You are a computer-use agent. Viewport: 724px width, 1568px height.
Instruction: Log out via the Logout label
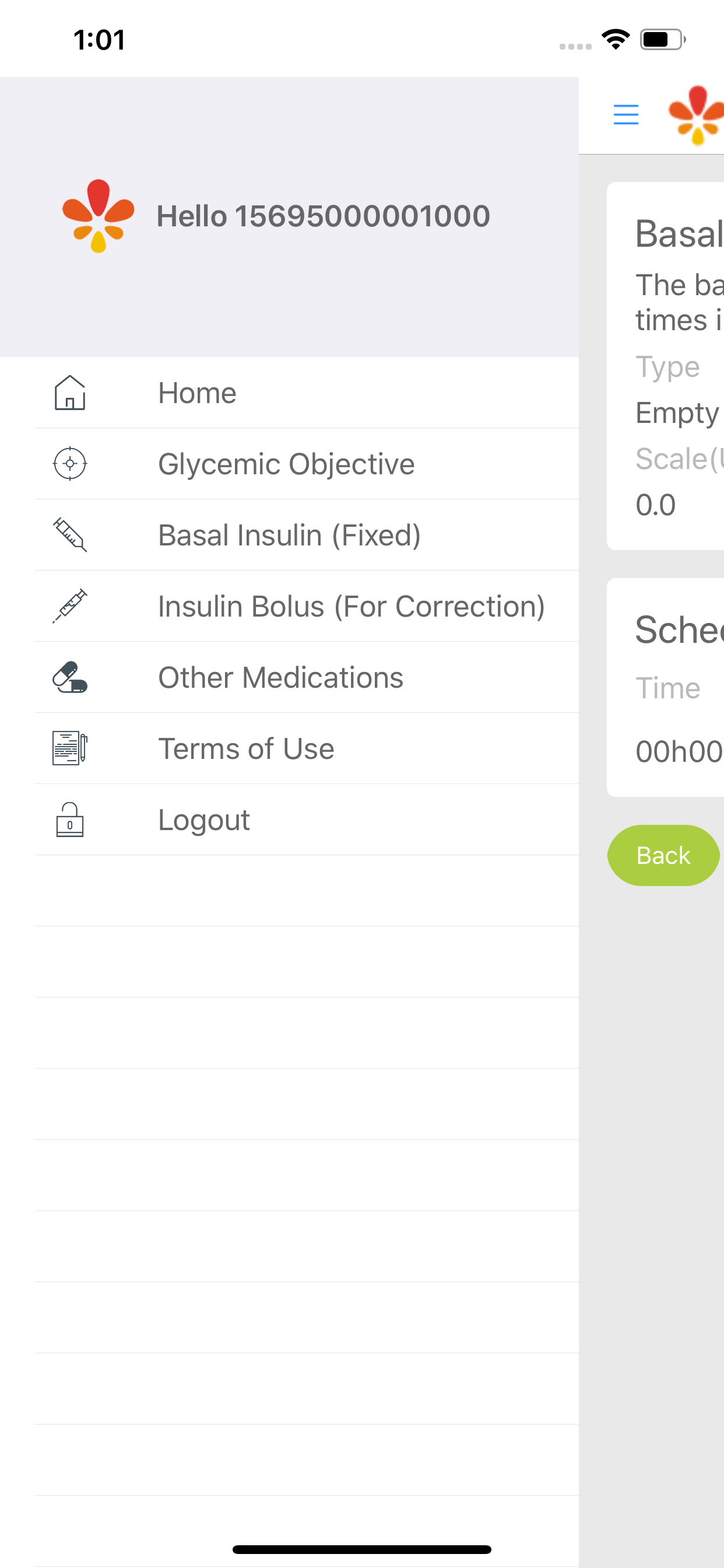point(204,820)
